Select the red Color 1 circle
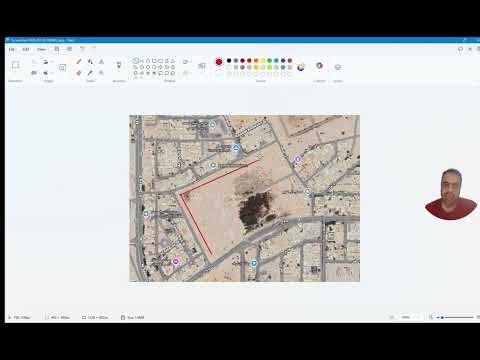Screen dimensions: 480x360 coord(219,62)
